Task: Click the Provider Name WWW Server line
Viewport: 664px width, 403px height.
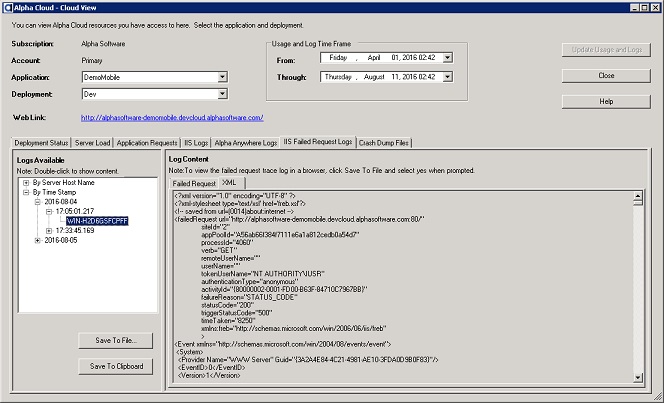Action: (x=308, y=359)
